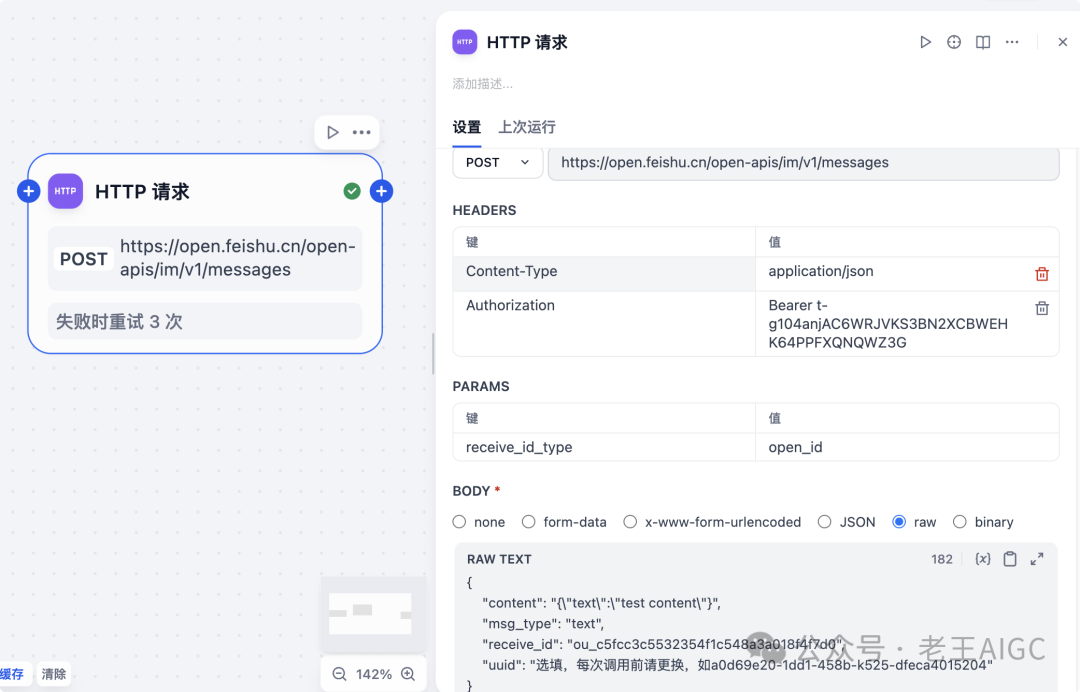Click the canvas minimap thumbnail
This screenshot has height=692, width=1080.
coord(373,614)
